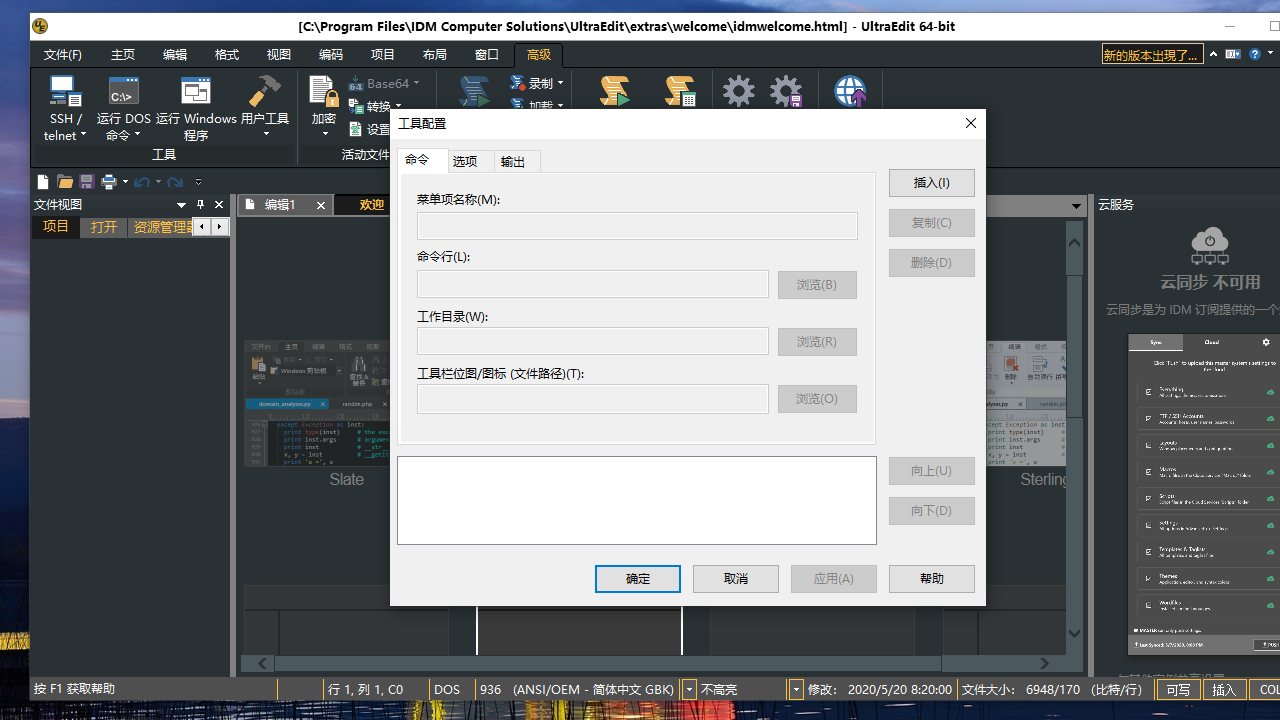Open the gear-shaped configuration icon
The width and height of the screenshot is (1280, 720).
pos(738,90)
